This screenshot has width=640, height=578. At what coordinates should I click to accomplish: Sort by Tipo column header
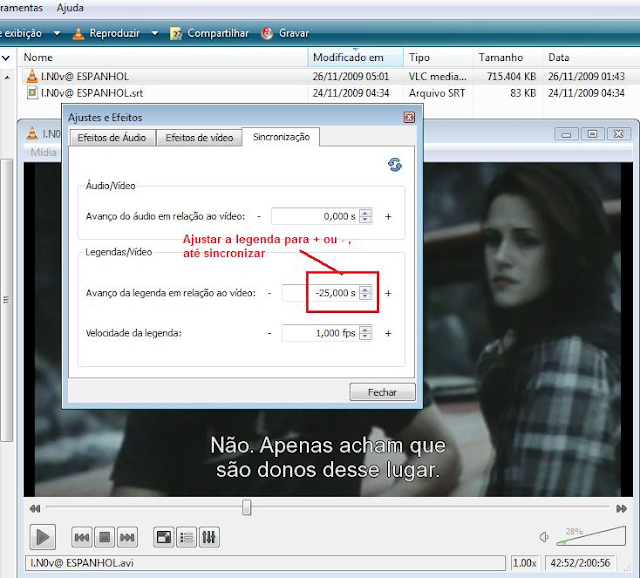[x=419, y=58]
